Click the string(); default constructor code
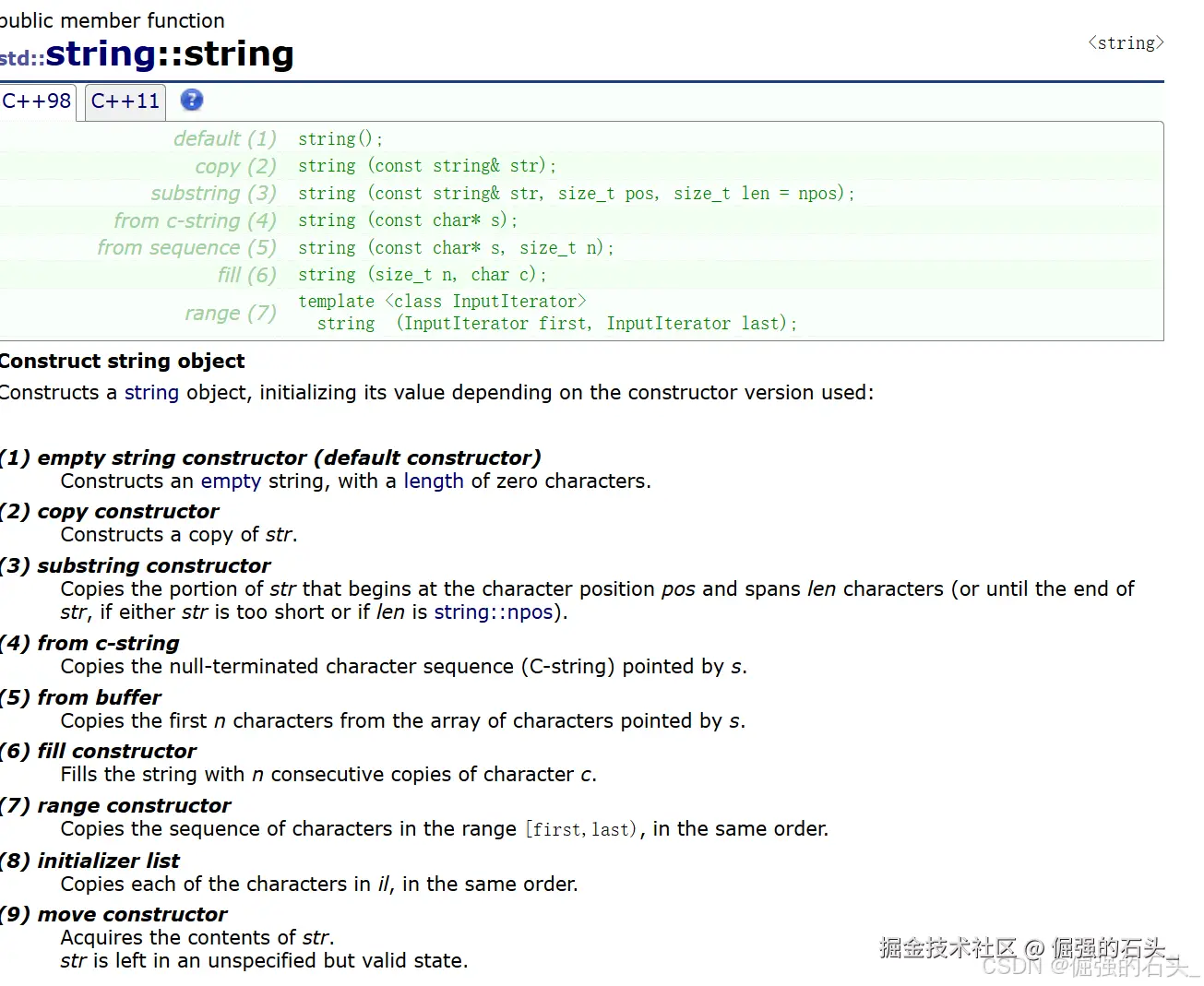This screenshot has height=986, width=1204. [x=340, y=139]
